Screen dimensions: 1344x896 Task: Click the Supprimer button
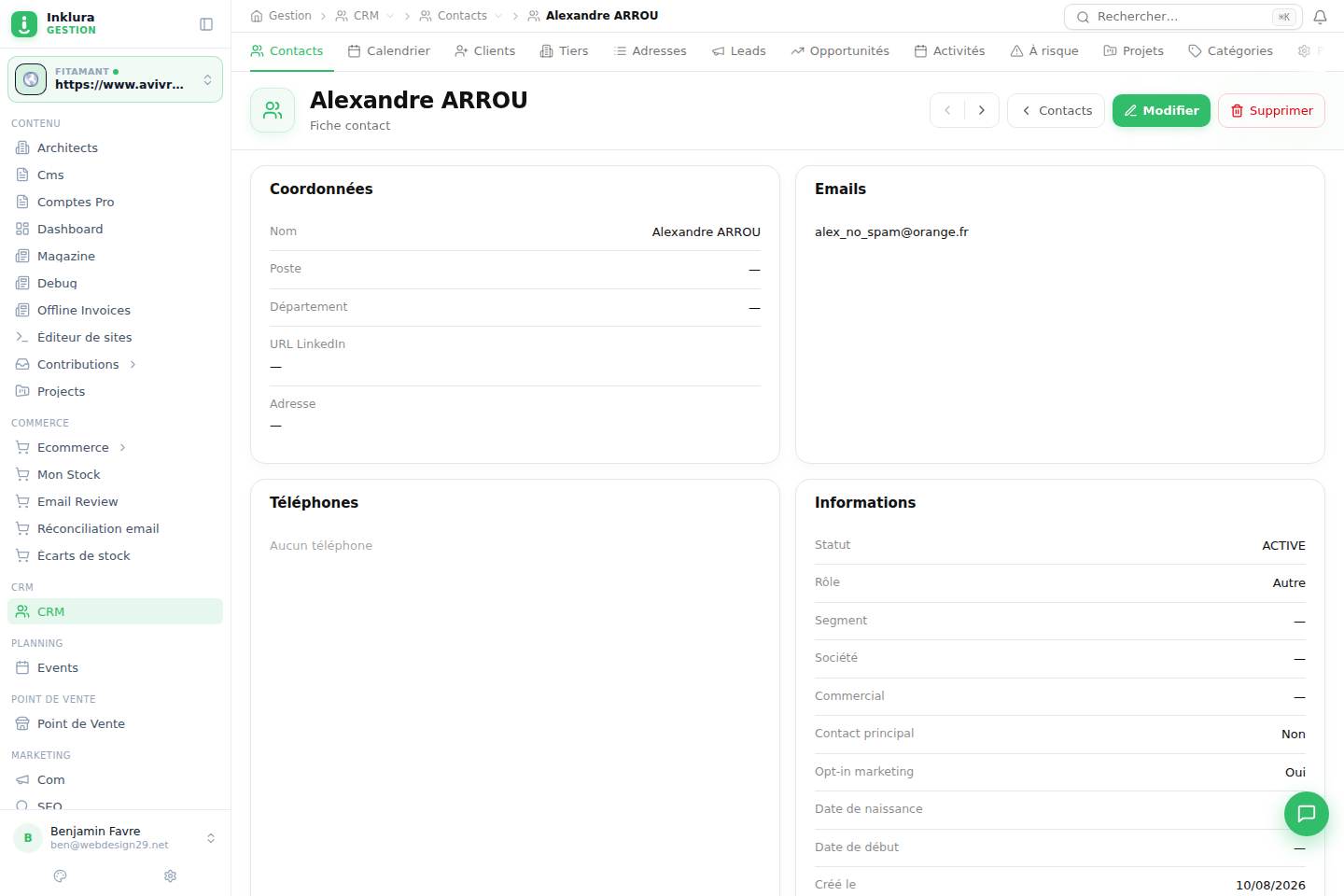point(1271,110)
